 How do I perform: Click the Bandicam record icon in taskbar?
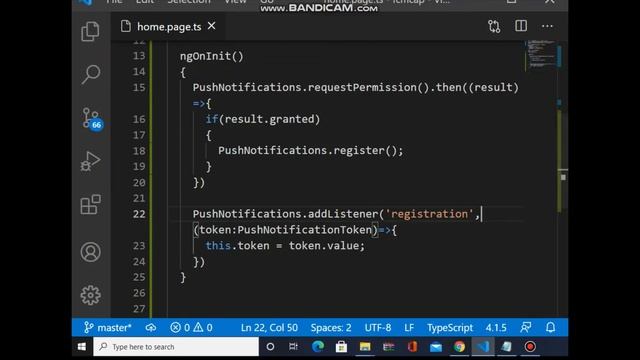pos(530,347)
